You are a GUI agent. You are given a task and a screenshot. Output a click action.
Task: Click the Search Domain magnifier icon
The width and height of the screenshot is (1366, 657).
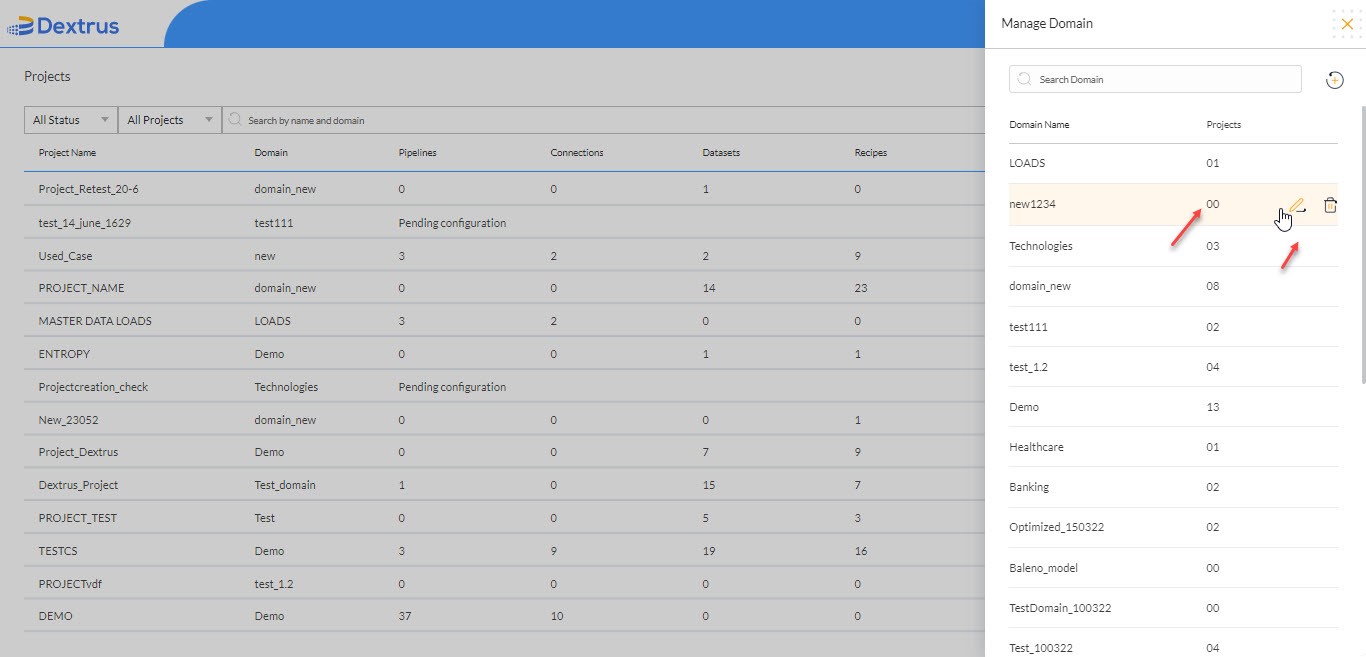coord(1024,79)
